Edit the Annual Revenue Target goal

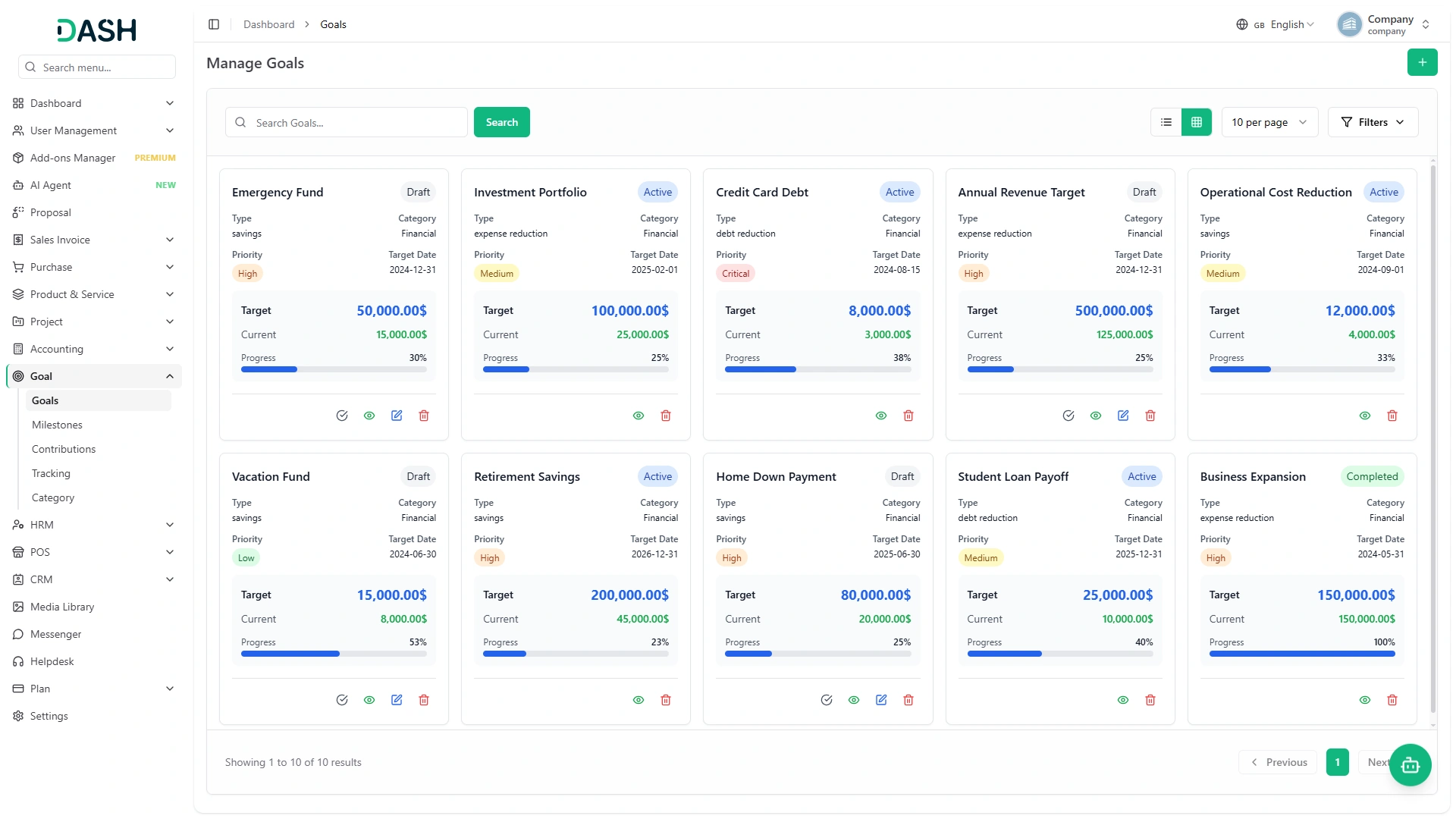tap(1123, 416)
